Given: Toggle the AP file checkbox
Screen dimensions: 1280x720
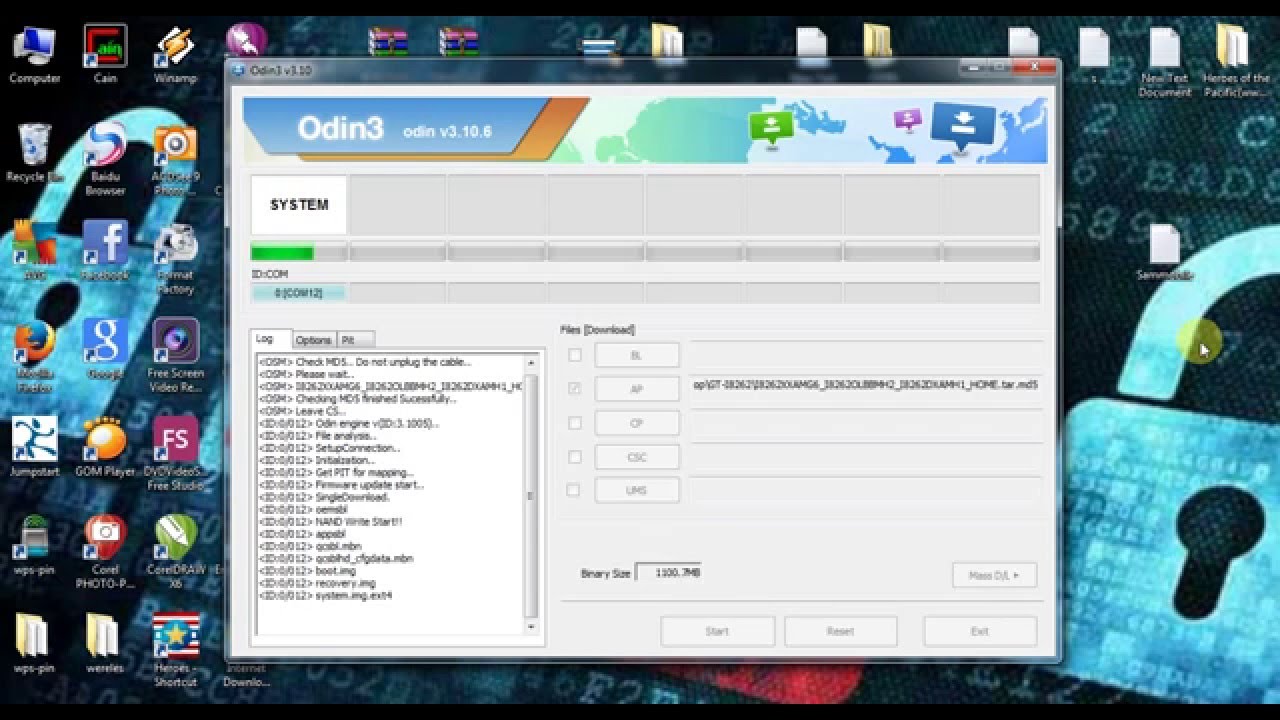Looking at the screenshot, I should [x=574, y=389].
